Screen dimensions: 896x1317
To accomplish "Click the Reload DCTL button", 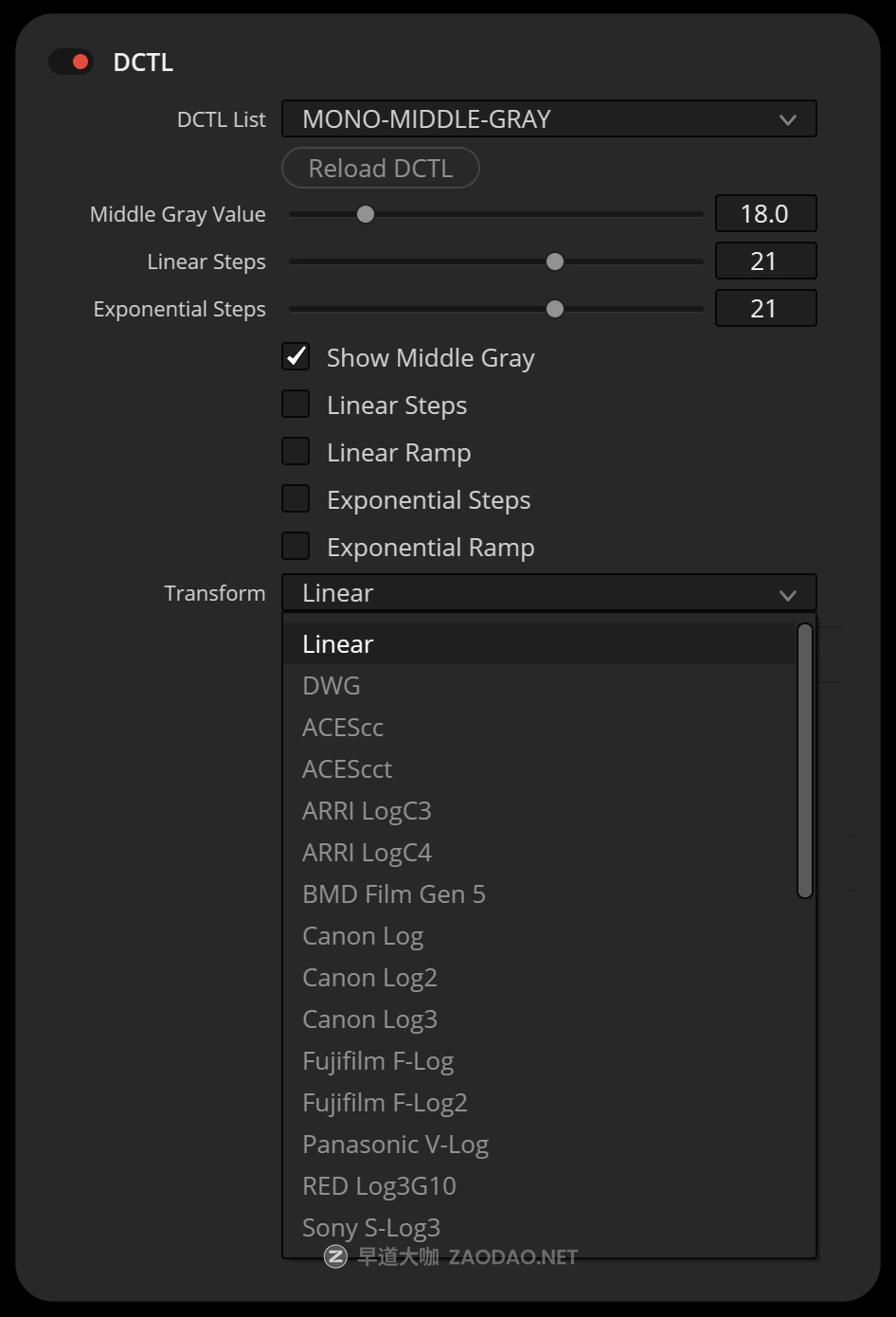I will pos(381,169).
